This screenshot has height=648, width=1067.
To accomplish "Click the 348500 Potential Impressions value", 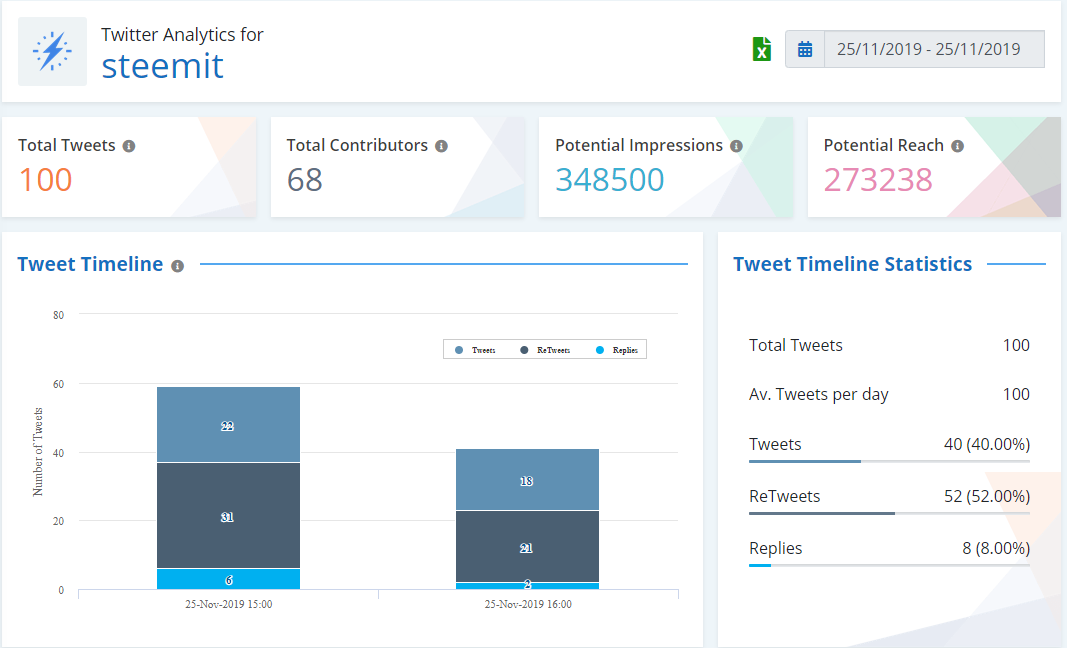I will [x=610, y=180].
